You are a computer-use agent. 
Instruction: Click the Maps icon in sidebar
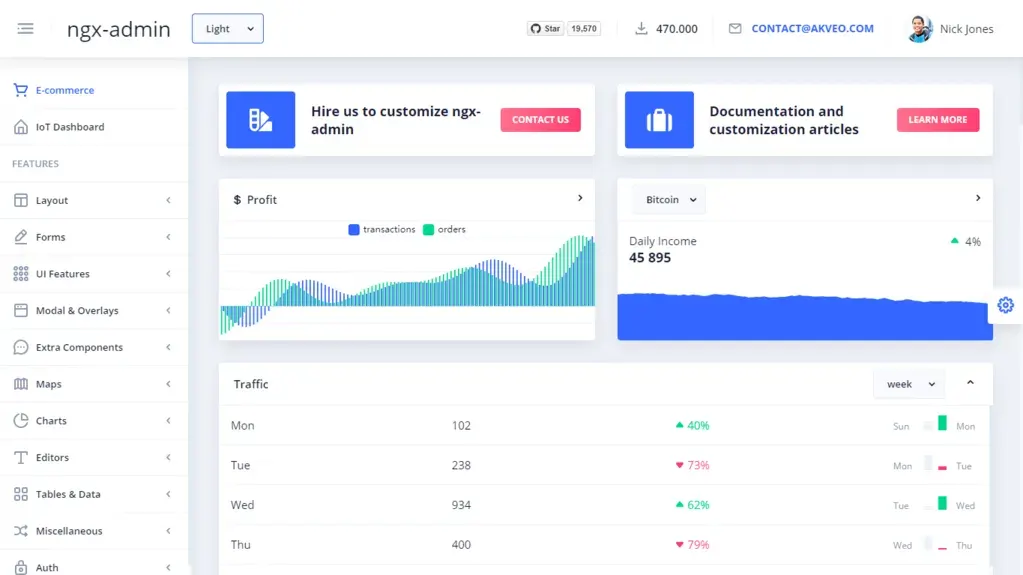pyautogui.click(x=21, y=384)
